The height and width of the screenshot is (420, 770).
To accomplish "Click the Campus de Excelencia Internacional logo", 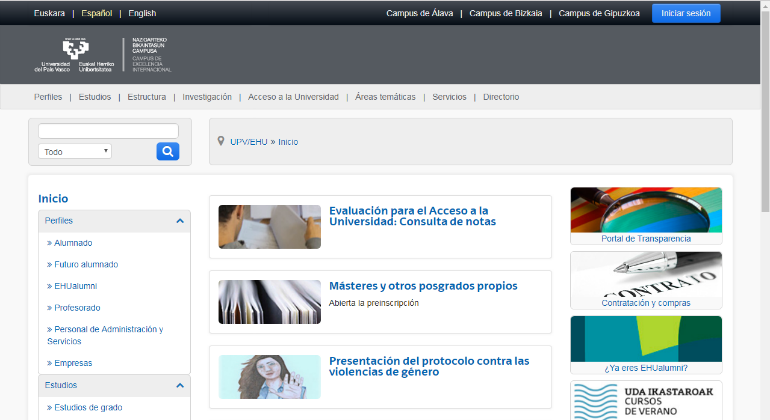I will click(x=151, y=55).
